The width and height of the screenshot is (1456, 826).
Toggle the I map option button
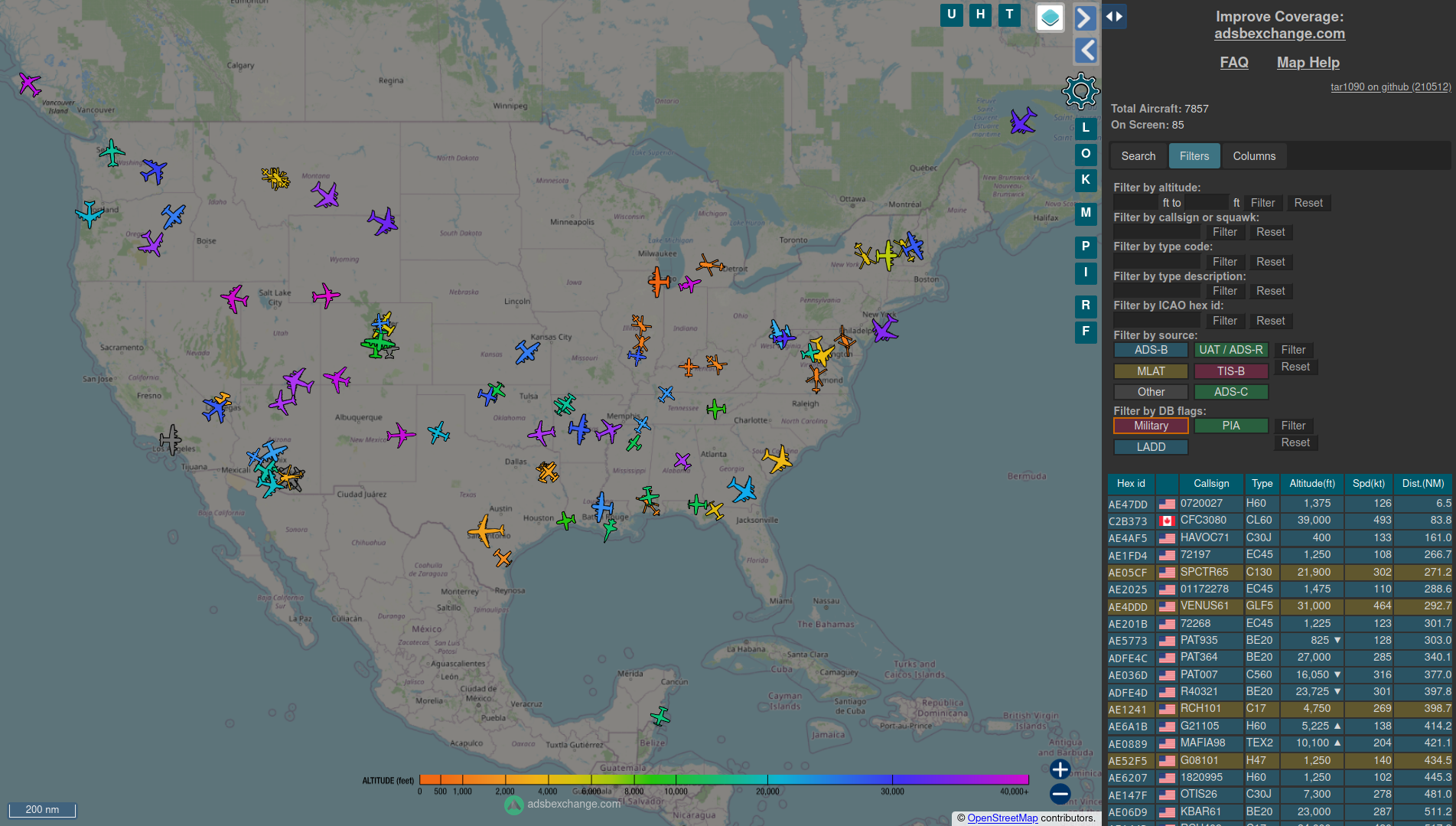(1086, 273)
